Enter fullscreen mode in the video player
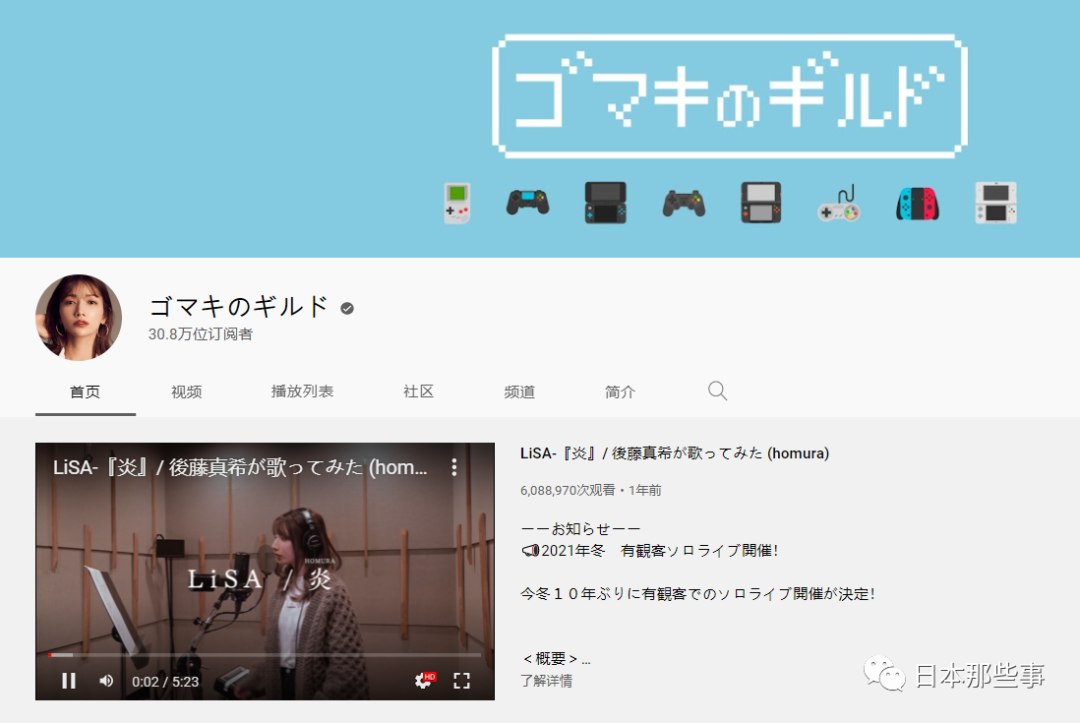 tap(462, 681)
